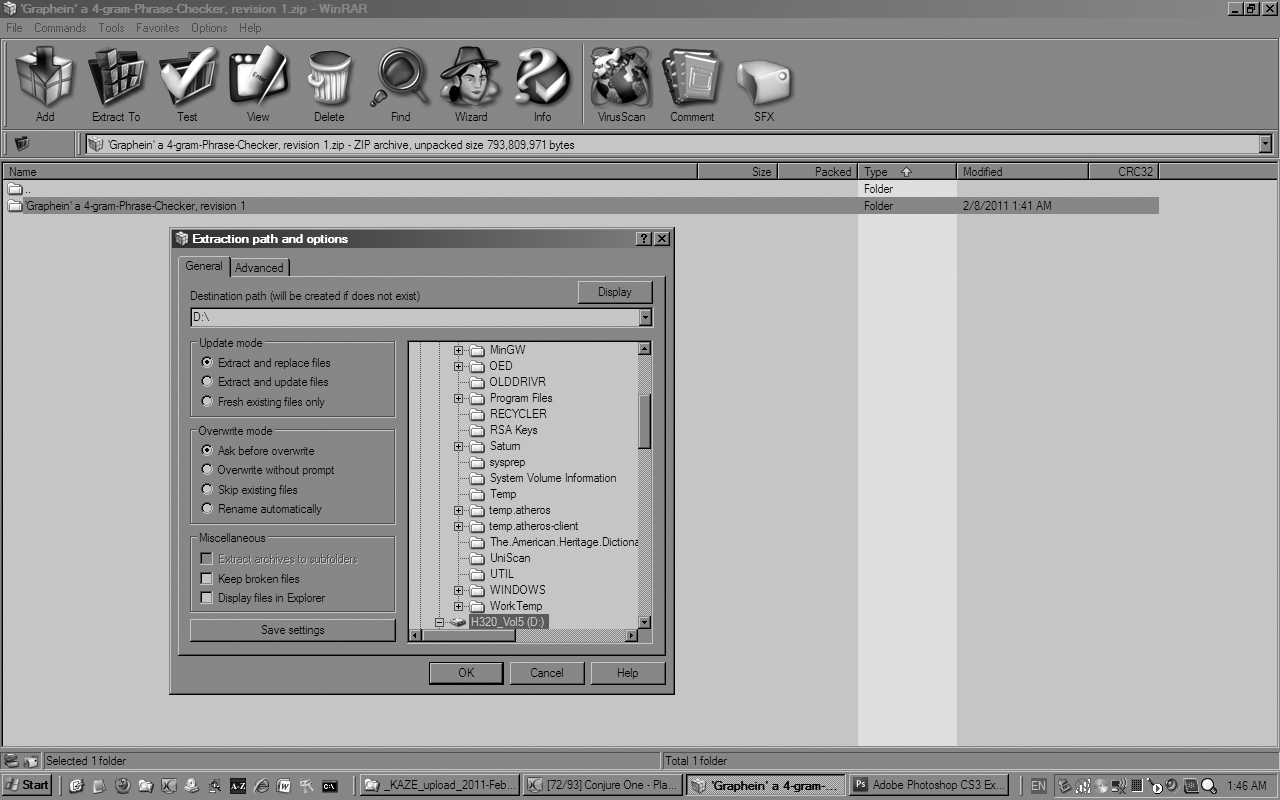The image size is (1280, 800).
Task: Expand the Saturn folder node
Action: [458, 446]
